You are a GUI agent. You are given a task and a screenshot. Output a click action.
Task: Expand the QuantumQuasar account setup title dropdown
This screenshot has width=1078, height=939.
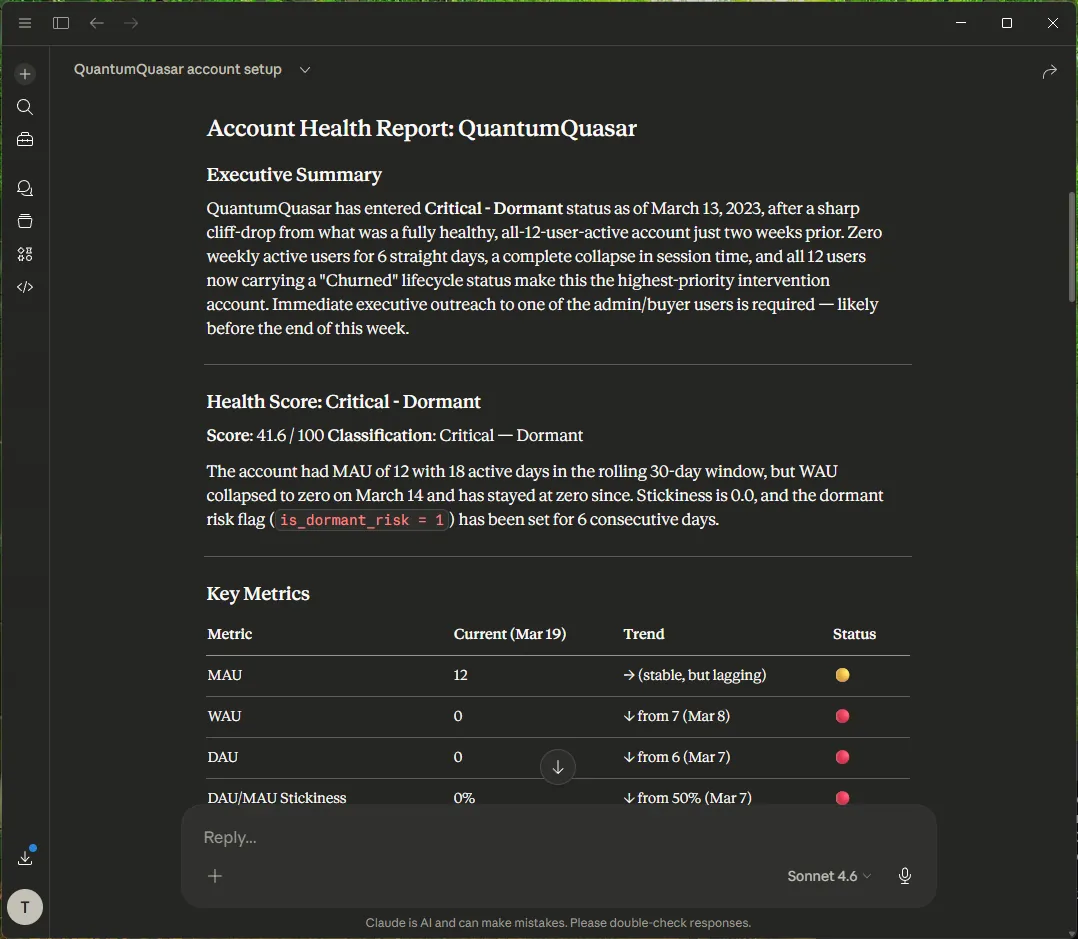click(x=305, y=70)
